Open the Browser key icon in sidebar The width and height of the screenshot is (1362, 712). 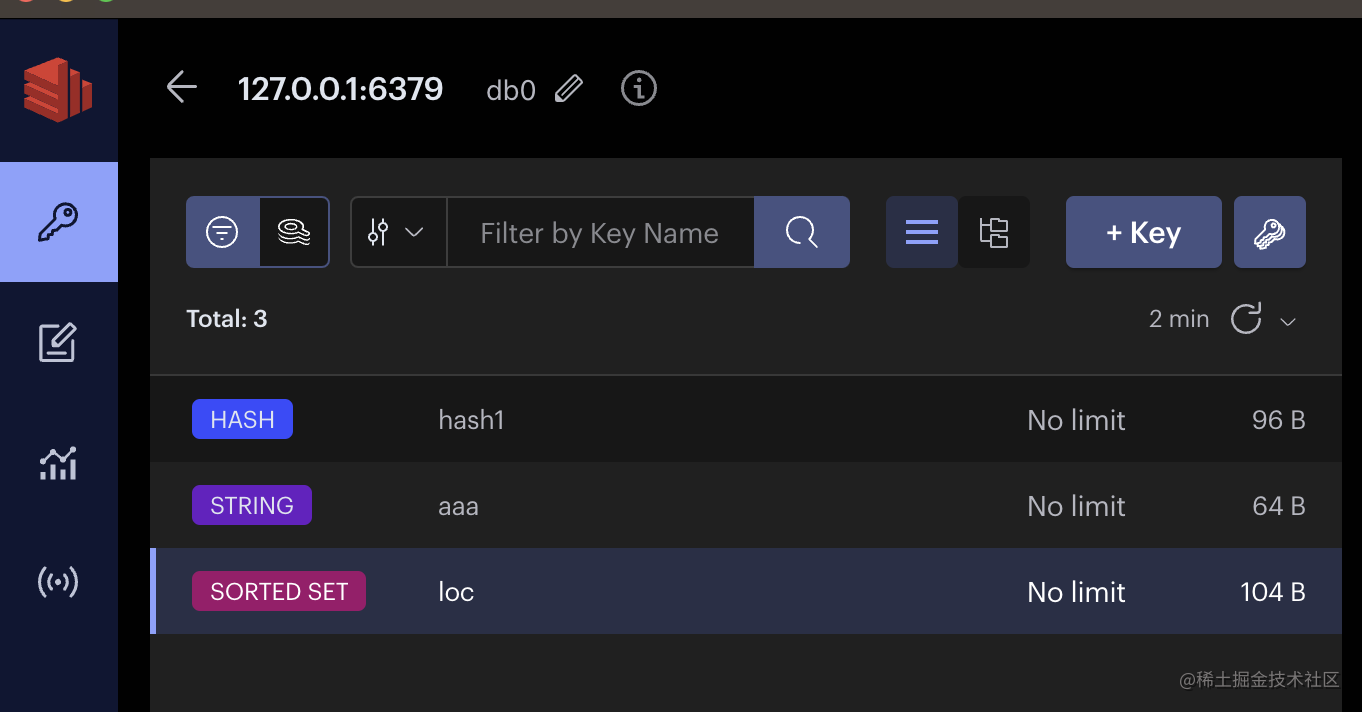pos(58,222)
